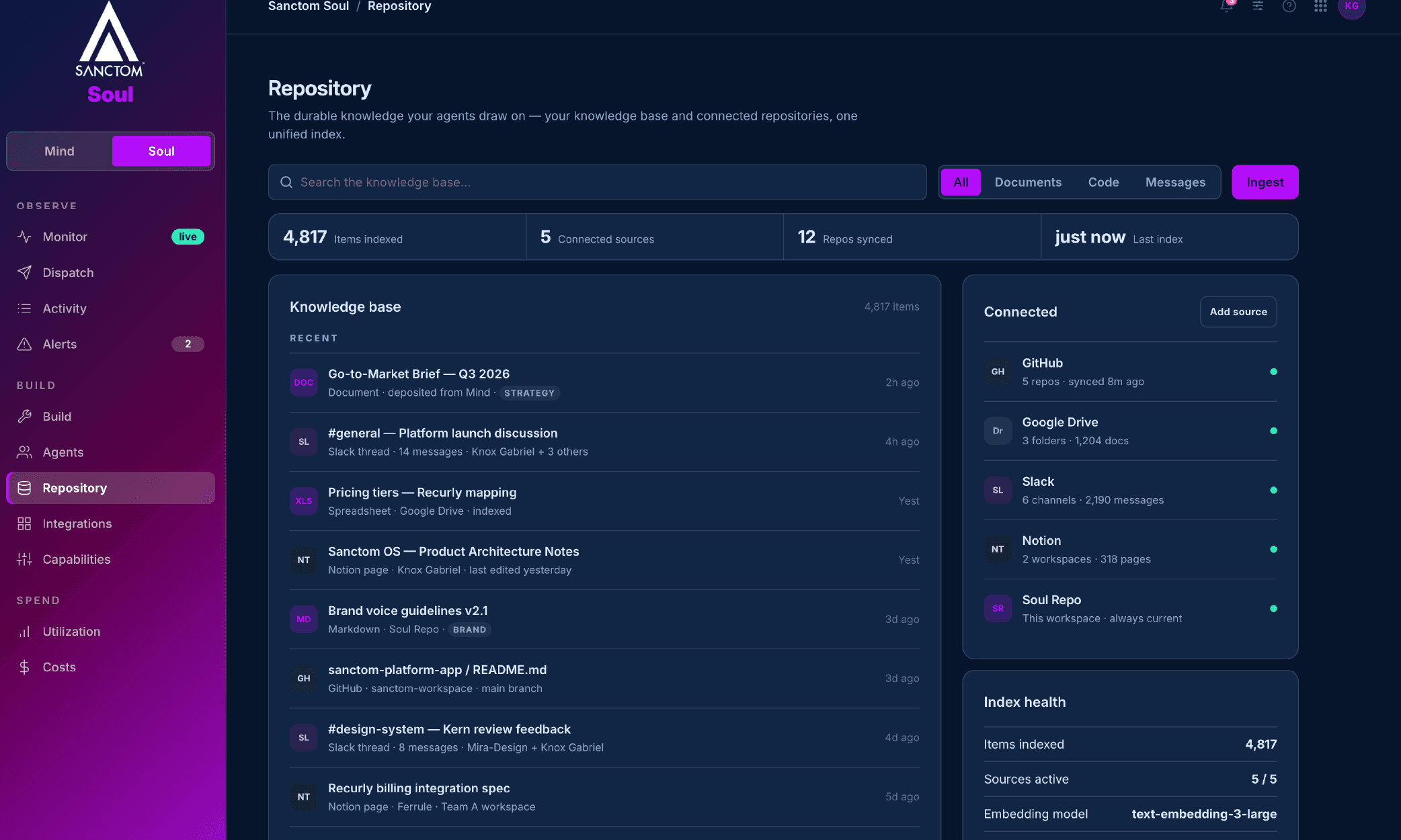Click the SR badge beside Soul Repo
The height and width of the screenshot is (840, 1401).
coord(998,608)
